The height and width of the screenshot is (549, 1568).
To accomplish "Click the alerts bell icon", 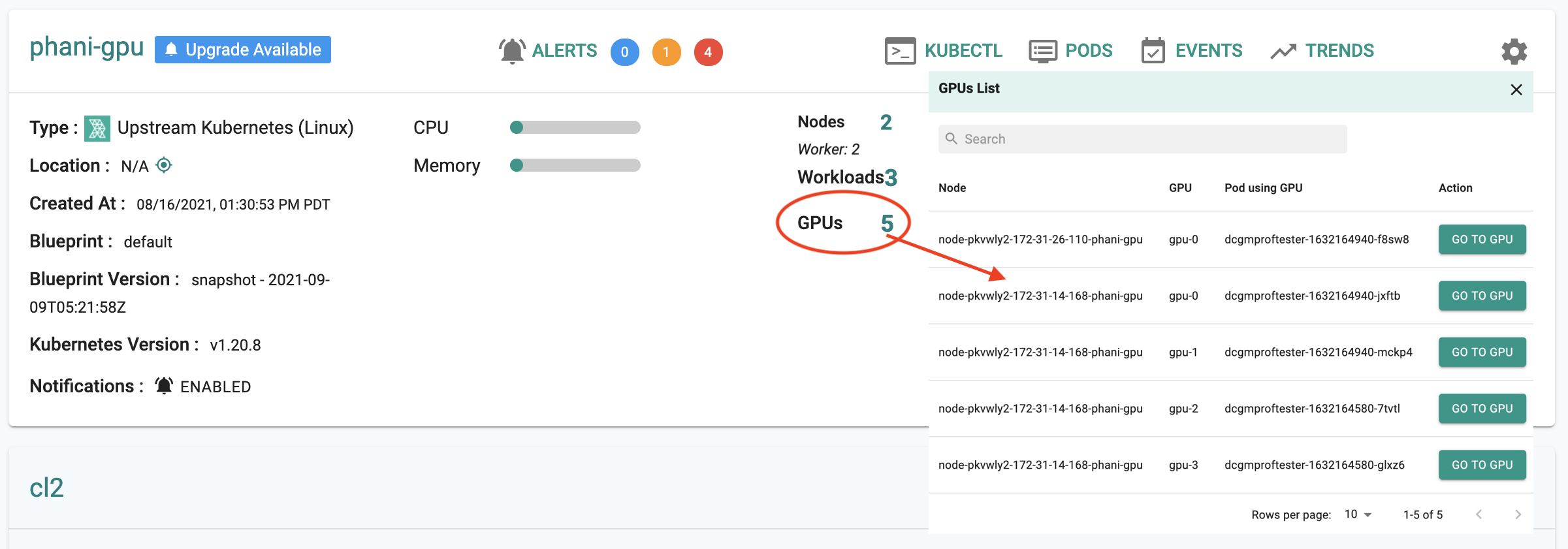I will [x=512, y=51].
